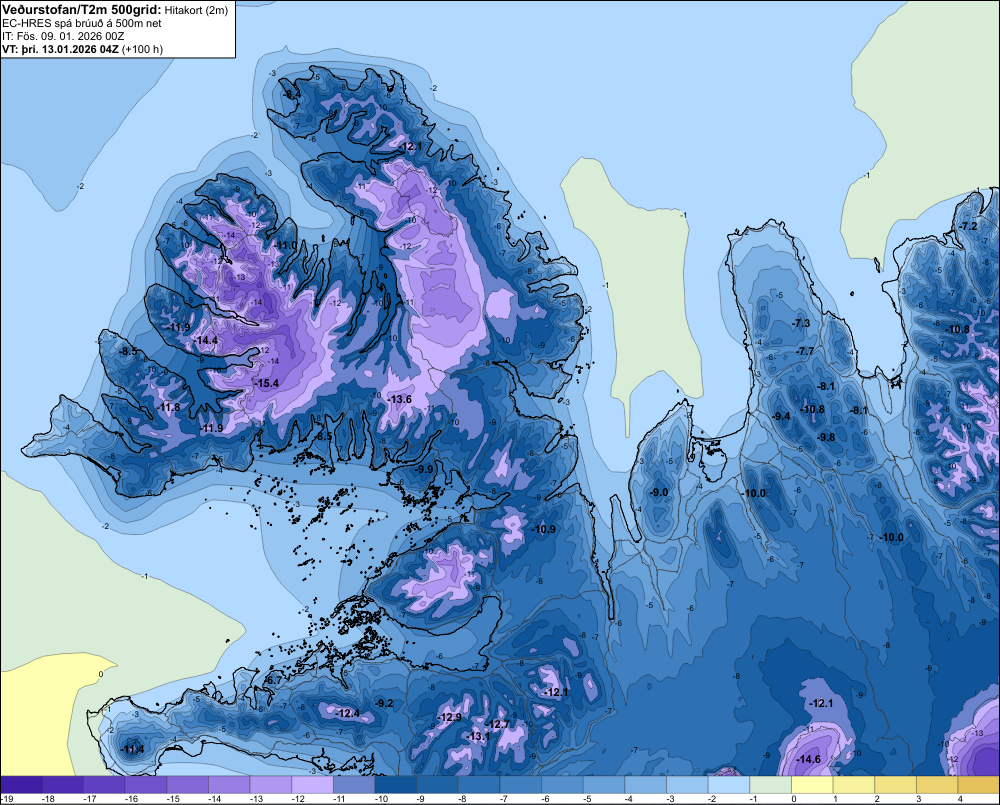Screen dimensions: 1000x805
Task: Click the initial time "IT: Fös. 09. 01. 2026 00Z"
Action: point(62,36)
